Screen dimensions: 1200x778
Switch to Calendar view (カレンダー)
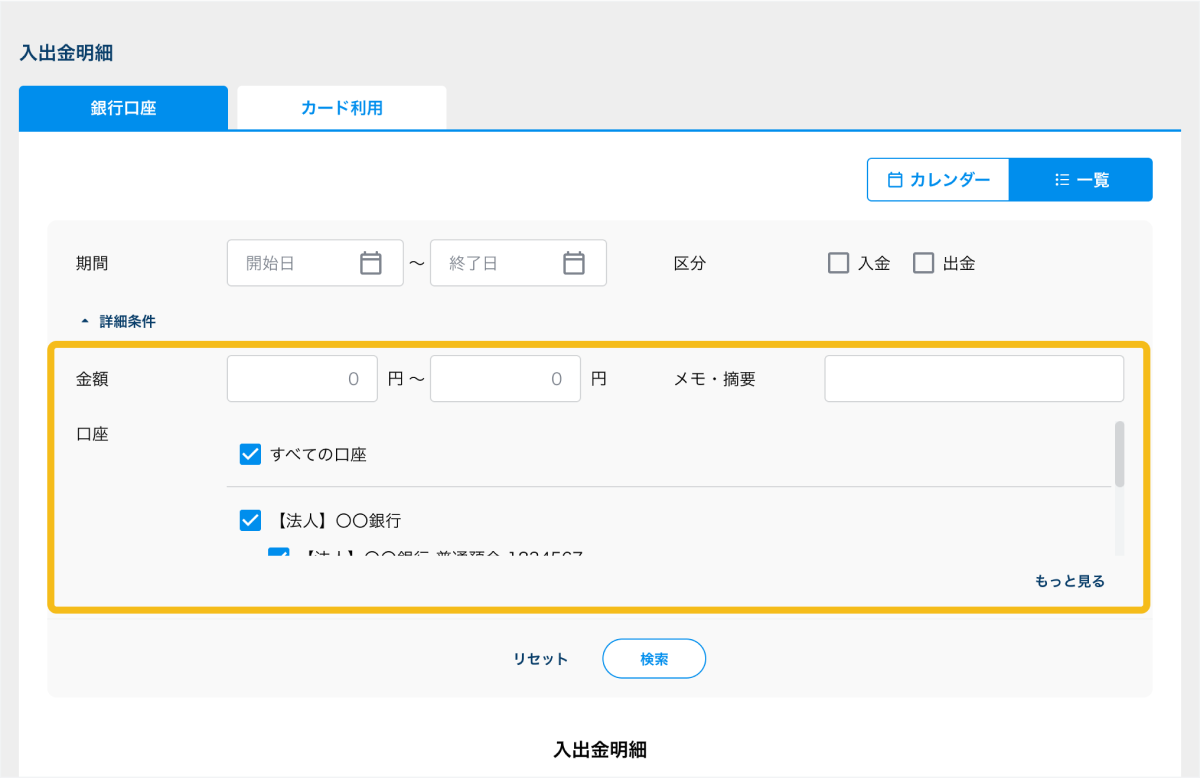[x=938, y=180]
